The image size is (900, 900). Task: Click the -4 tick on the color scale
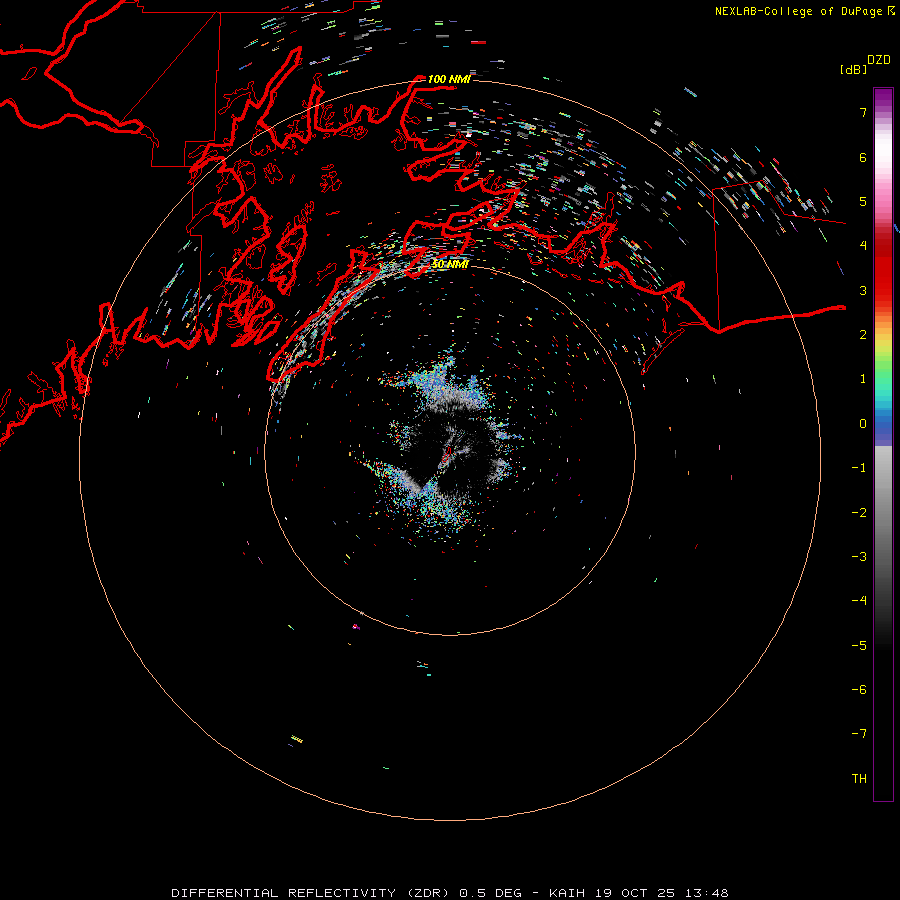(859, 601)
